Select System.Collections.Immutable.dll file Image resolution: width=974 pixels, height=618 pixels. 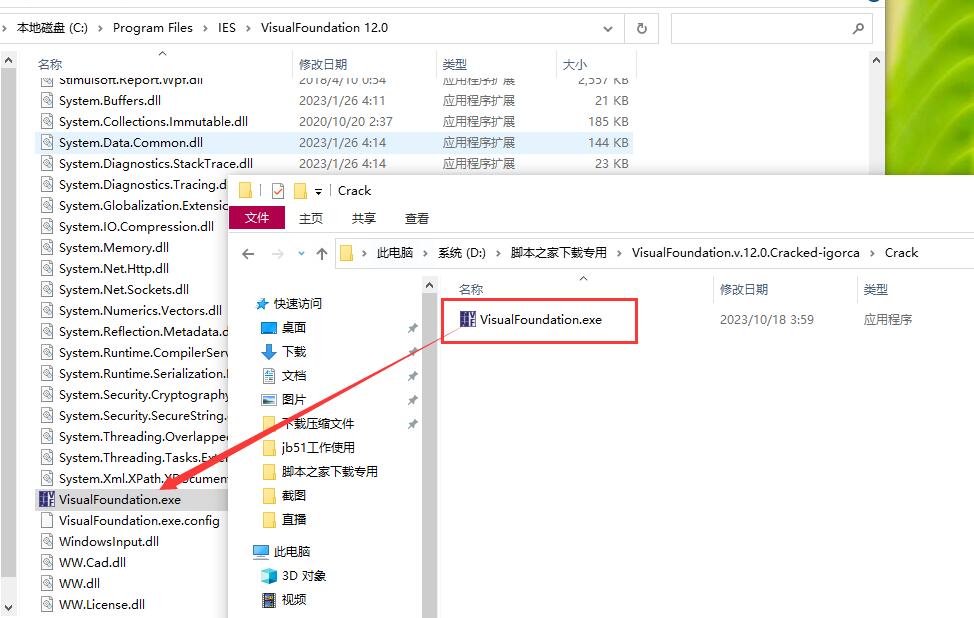pyautogui.click(x=153, y=122)
